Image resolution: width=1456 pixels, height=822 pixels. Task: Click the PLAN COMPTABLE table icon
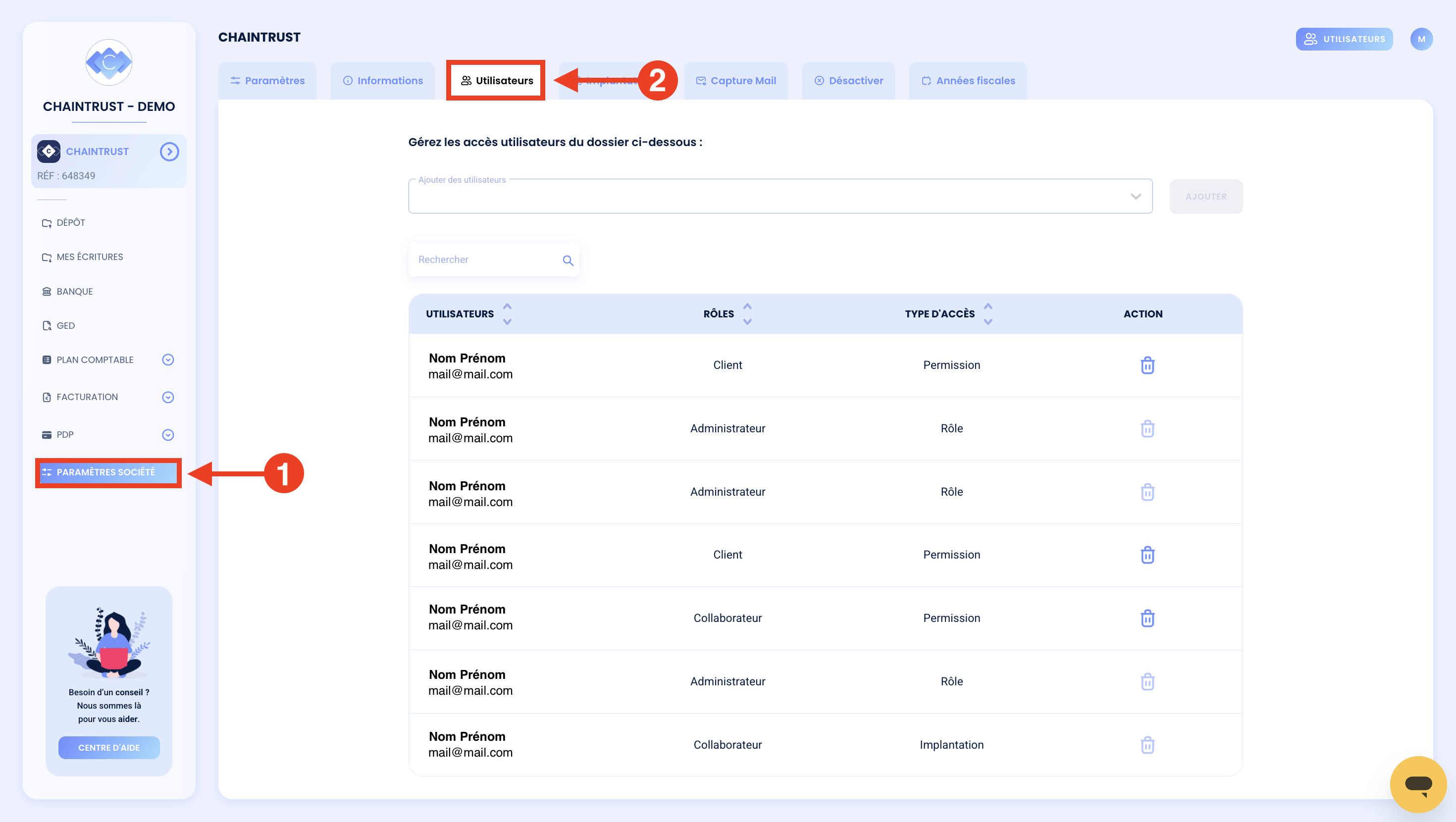coord(47,360)
